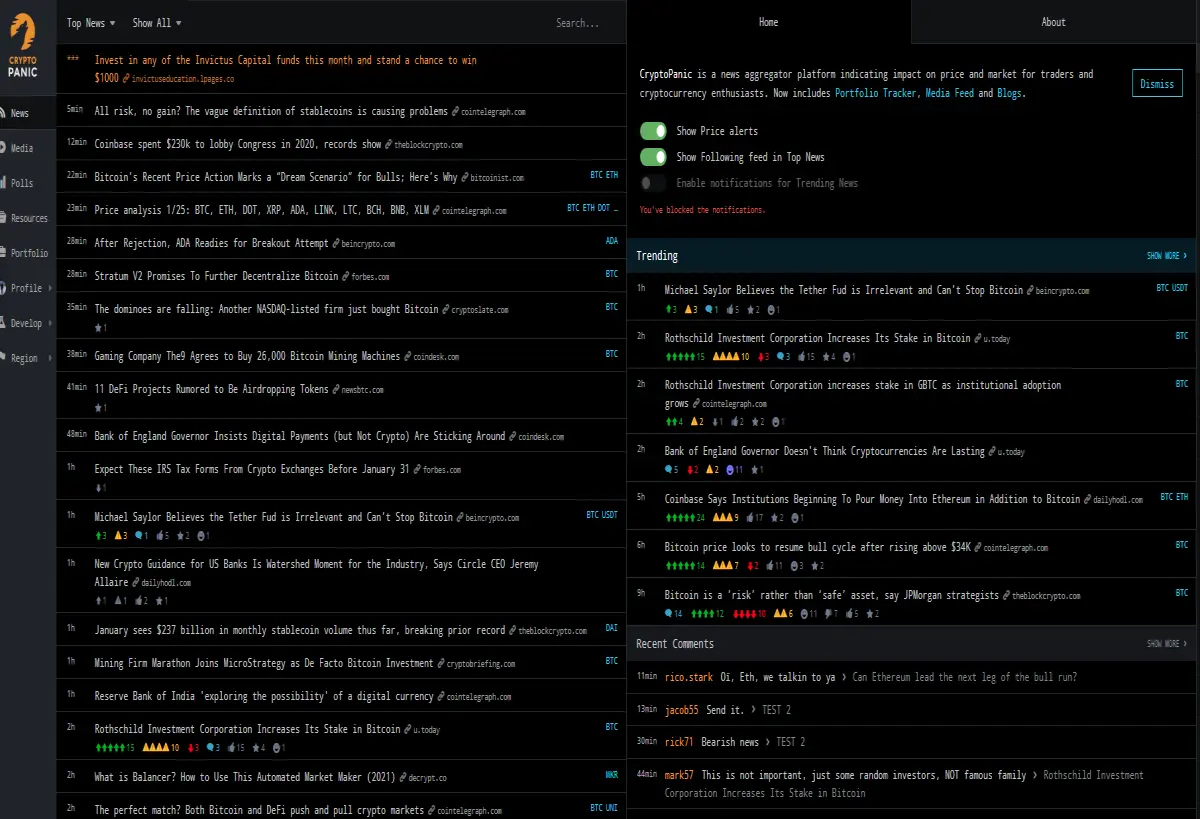Open the Blogs link
Viewport: 1200px width, 819px height.
tap(1009, 93)
